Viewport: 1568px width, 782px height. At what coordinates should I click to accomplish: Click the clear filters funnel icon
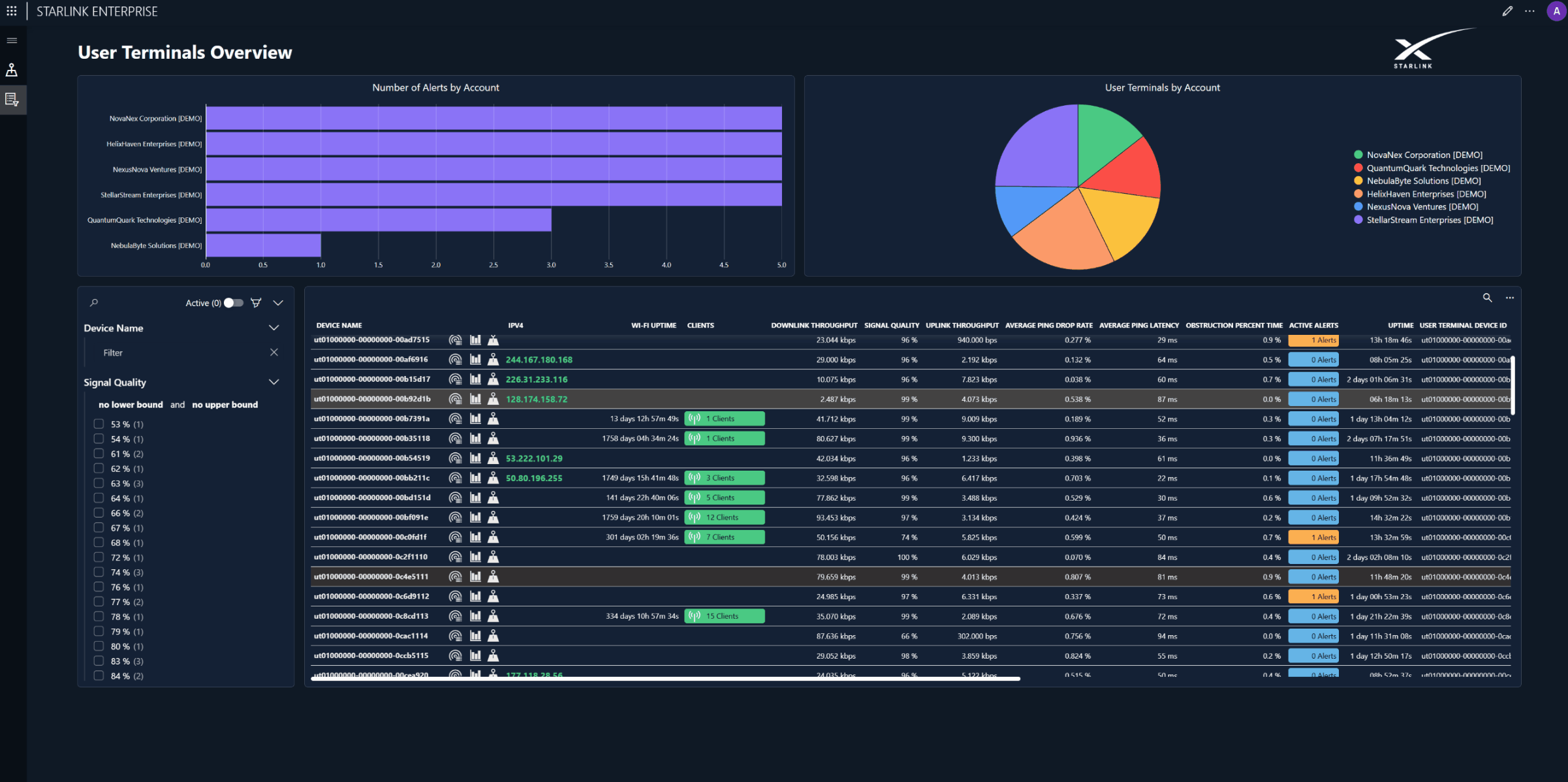[256, 303]
